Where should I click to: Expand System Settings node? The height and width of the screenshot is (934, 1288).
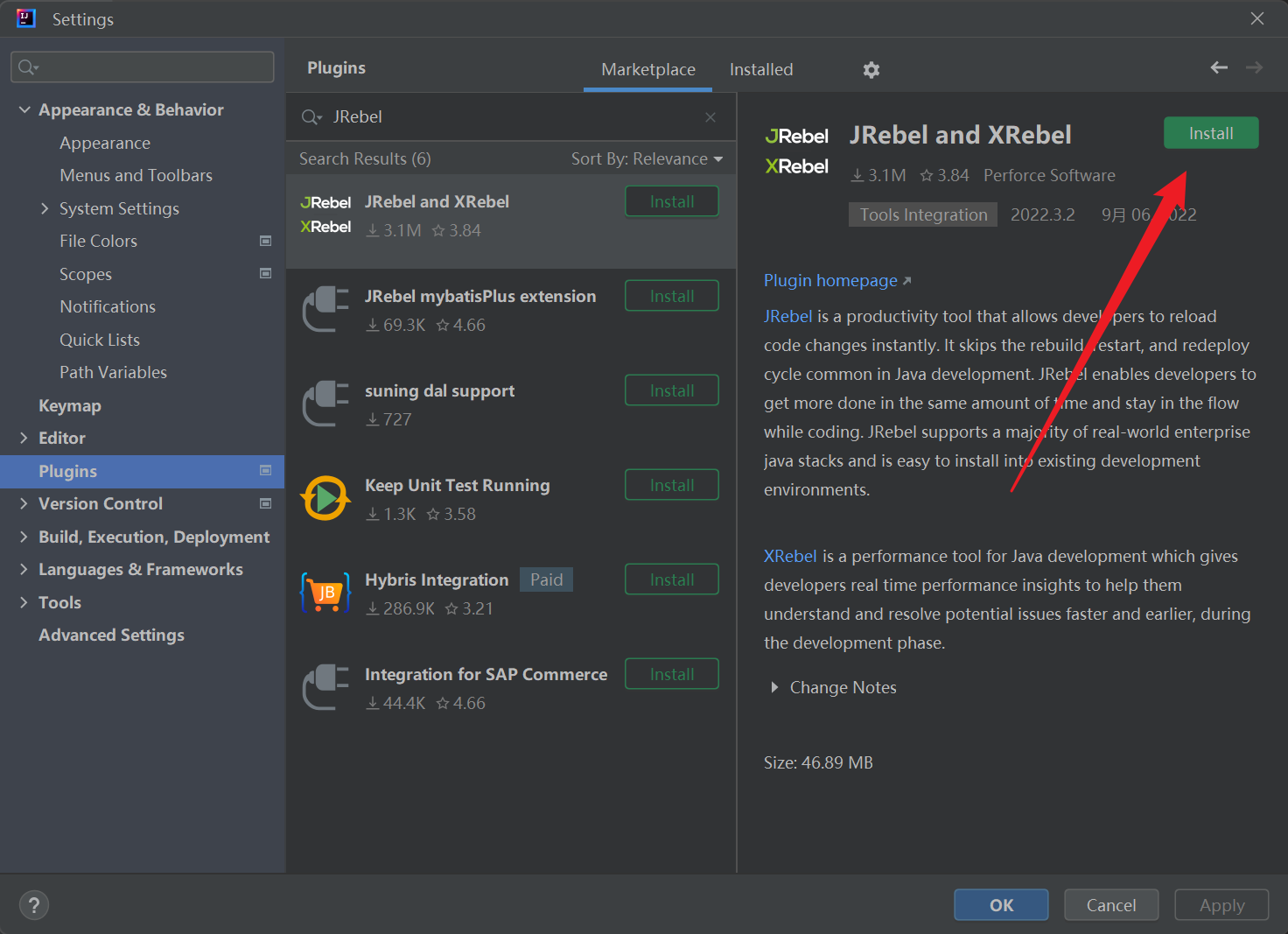[45, 208]
